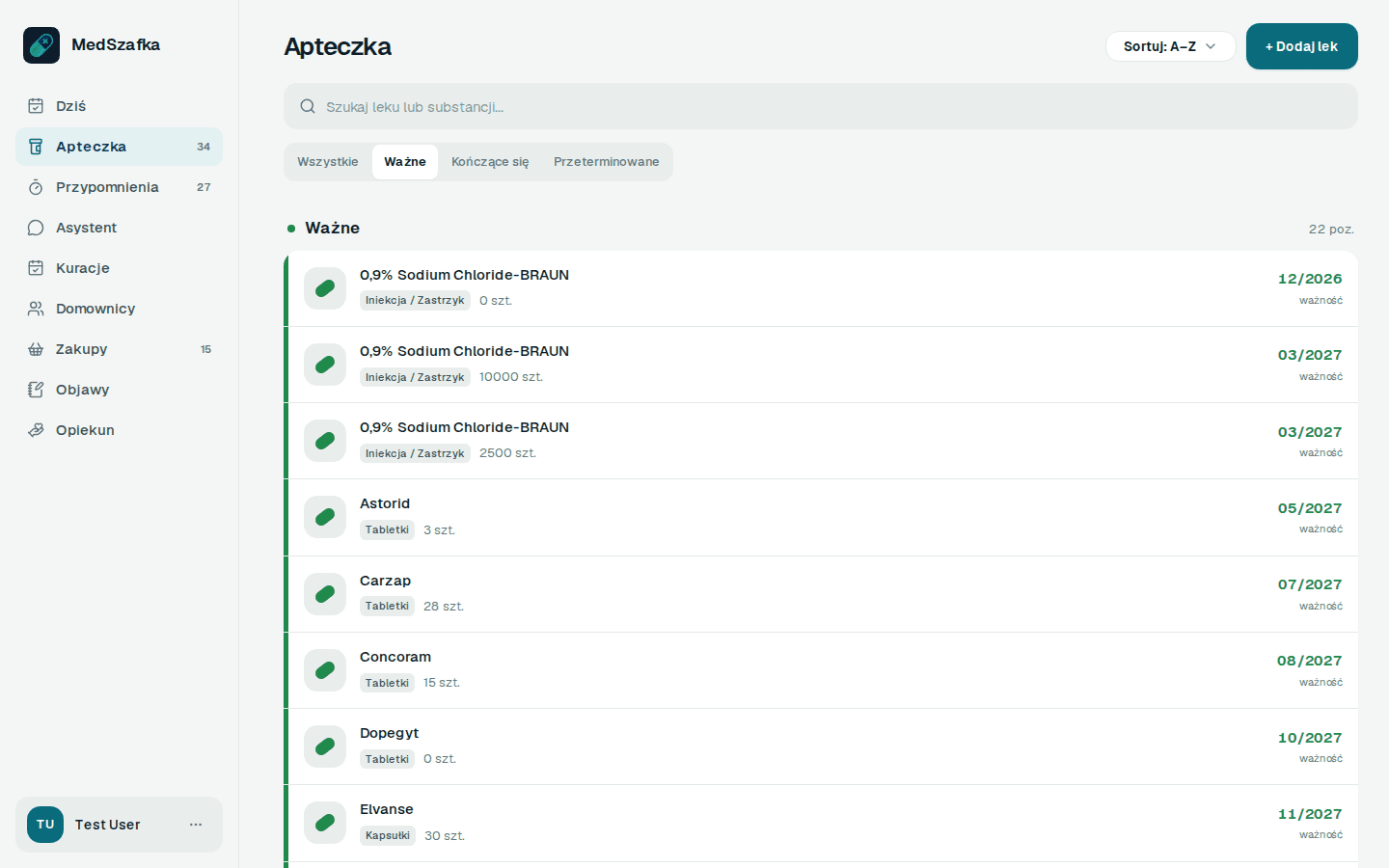1389x868 pixels.
Task: Open the Elvanse capsules entry
Action: (x=823, y=823)
